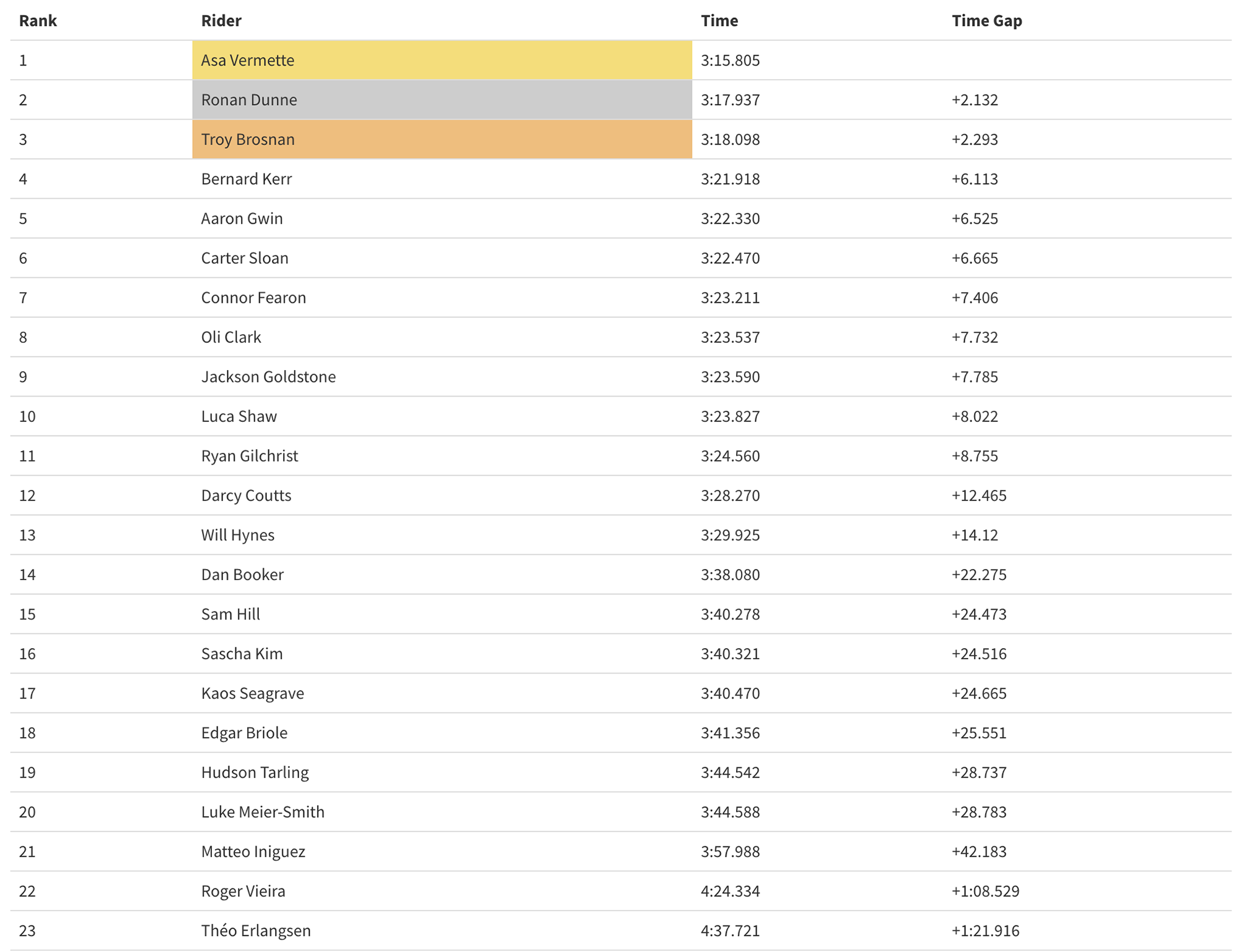Click the winning time 3:15.805
1236x952 pixels.
(730, 61)
